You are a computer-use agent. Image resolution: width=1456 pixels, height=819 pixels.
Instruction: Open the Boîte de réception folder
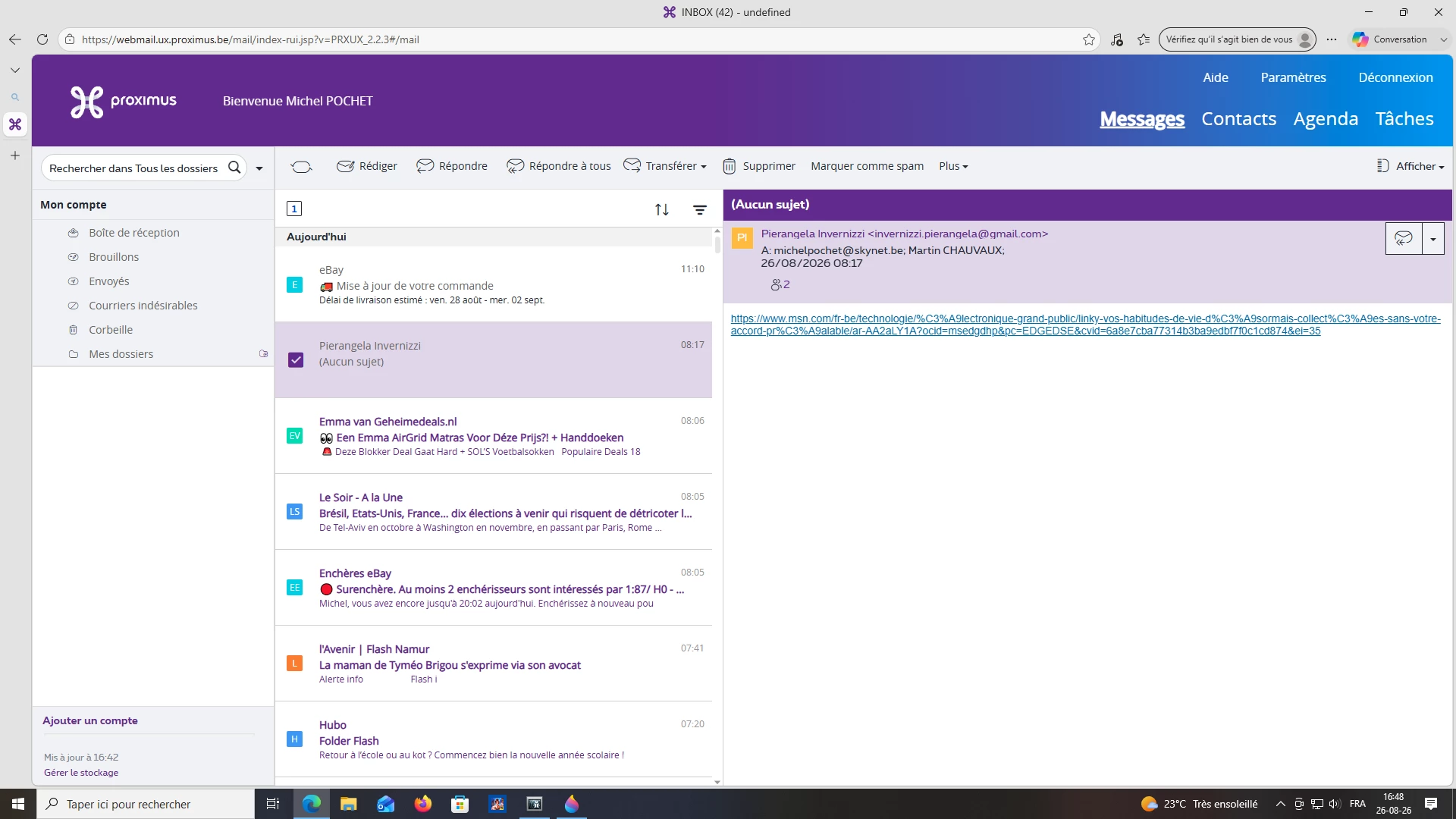tap(134, 233)
